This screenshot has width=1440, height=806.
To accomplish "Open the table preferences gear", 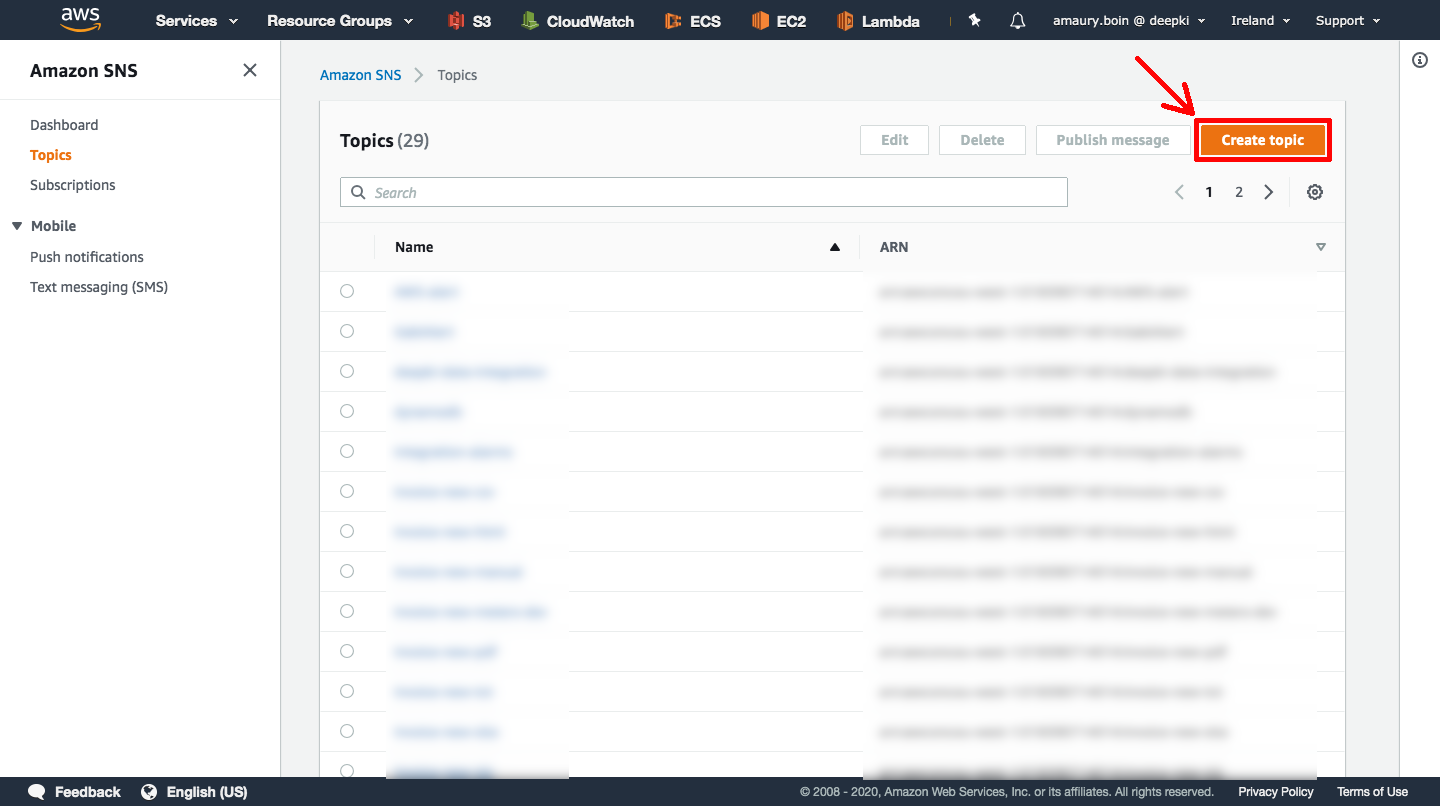I will tap(1315, 192).
